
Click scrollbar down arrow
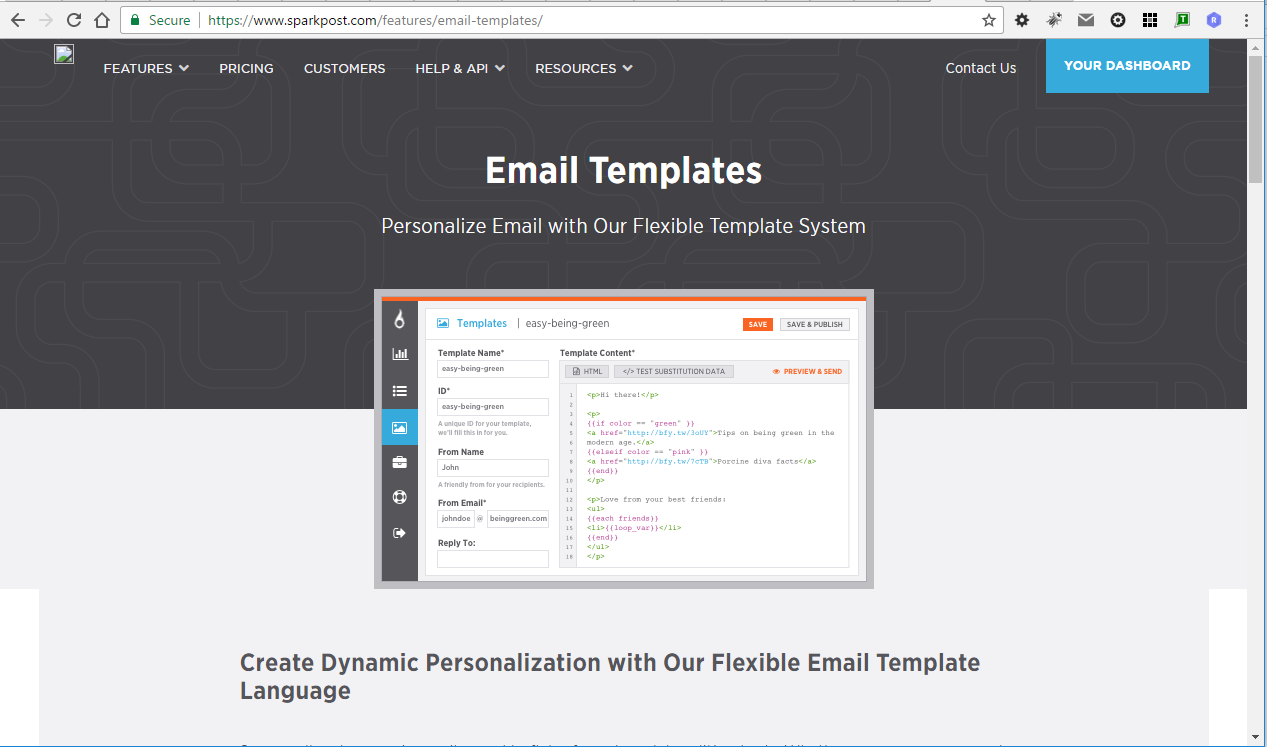point(1256,738)
